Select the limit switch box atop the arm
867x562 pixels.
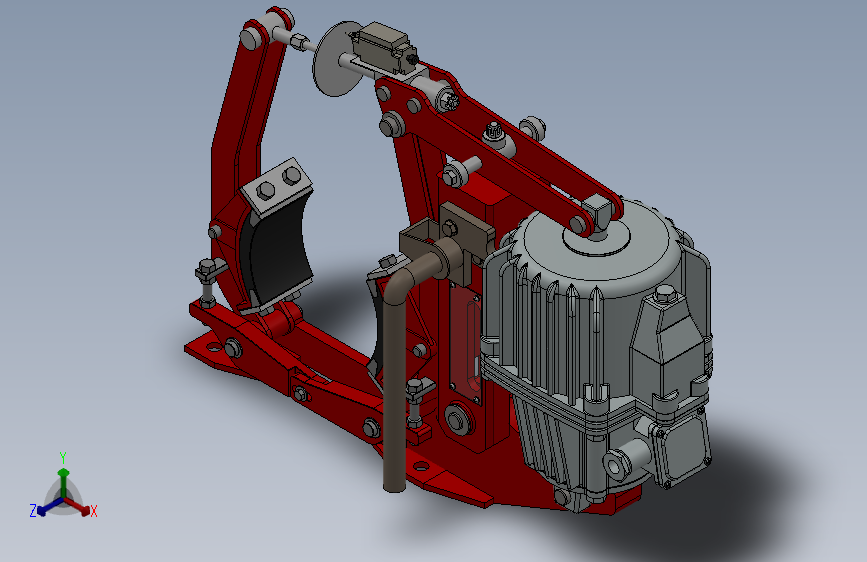(x=383, y=47)
